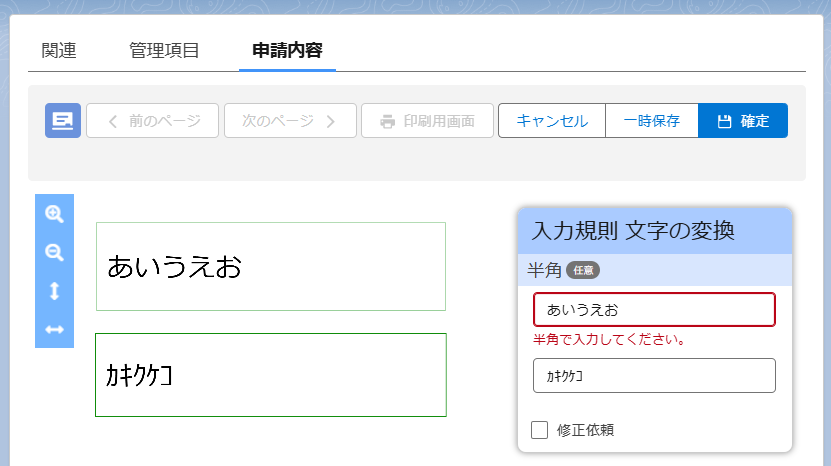Click 一時保存 to save temporarily
831x466 pixels.
(x=652, y=121)
